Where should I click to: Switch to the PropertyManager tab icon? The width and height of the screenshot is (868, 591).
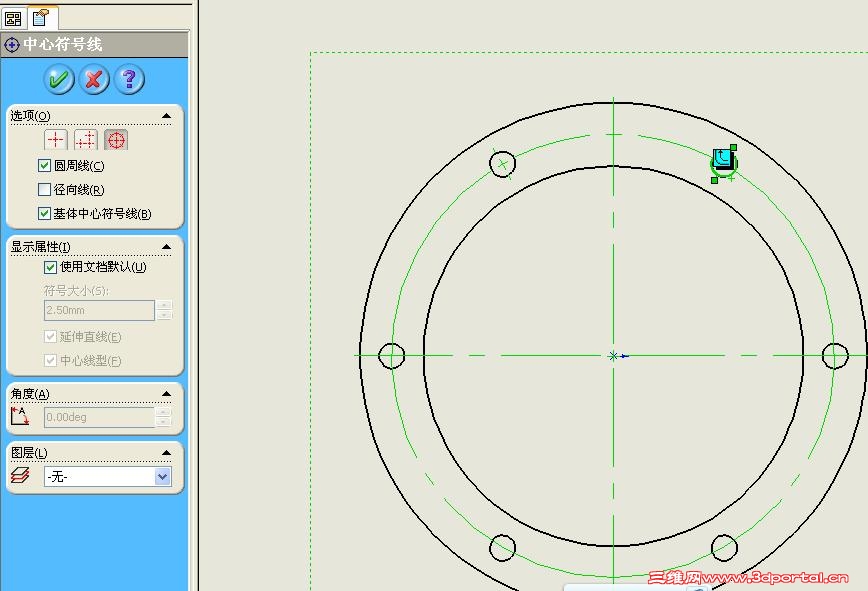click(x=41, y=18)
